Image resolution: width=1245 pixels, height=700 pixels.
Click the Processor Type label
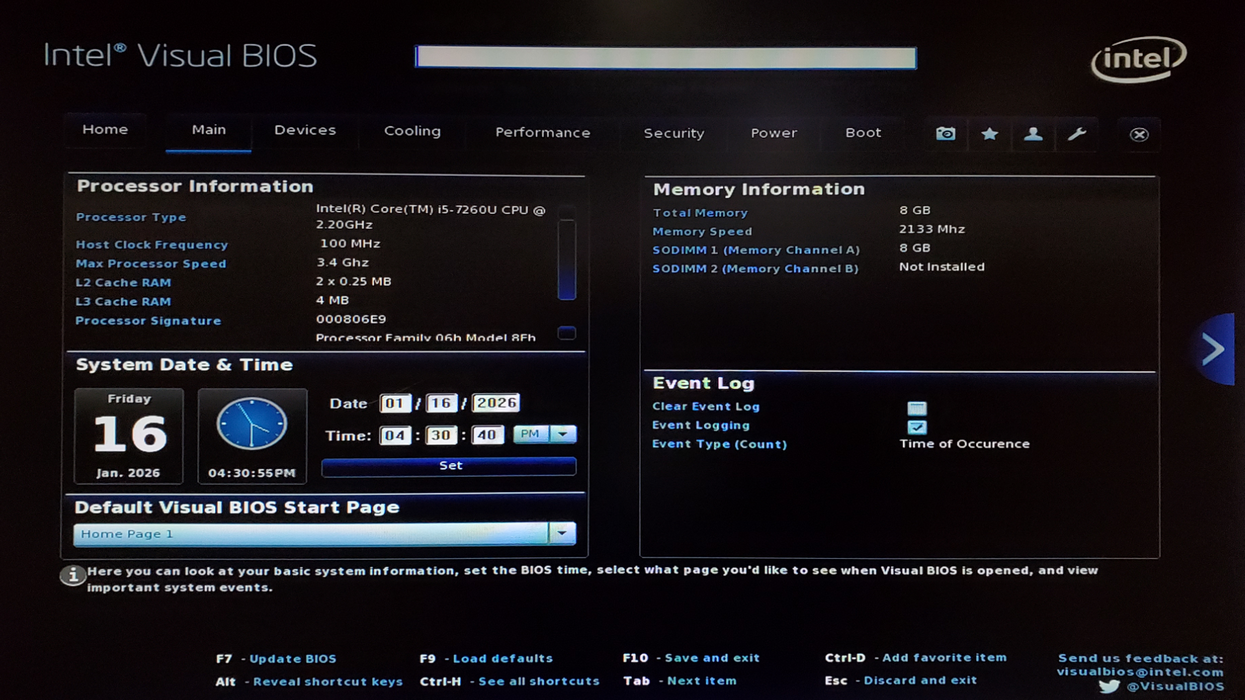131,217
